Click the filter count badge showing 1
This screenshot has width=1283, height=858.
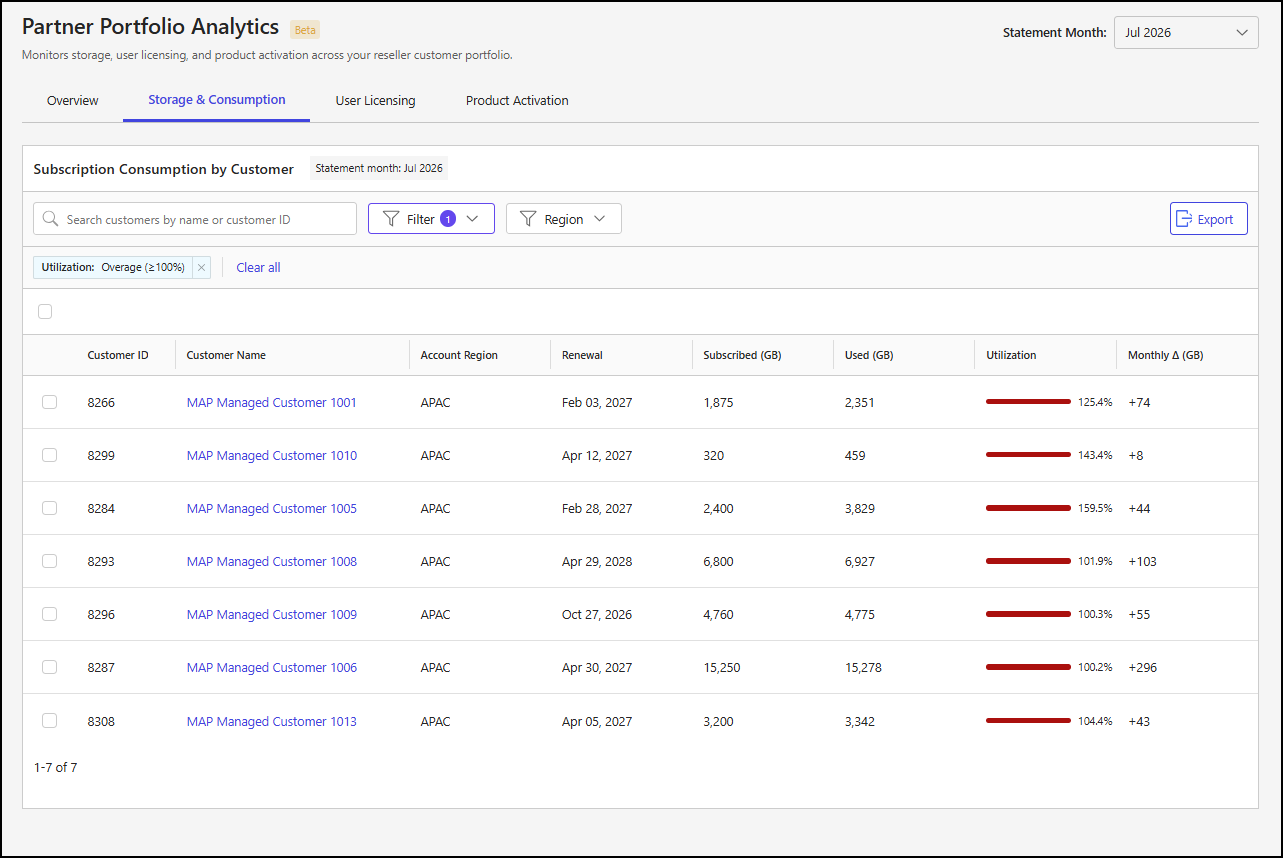(448, 219)
